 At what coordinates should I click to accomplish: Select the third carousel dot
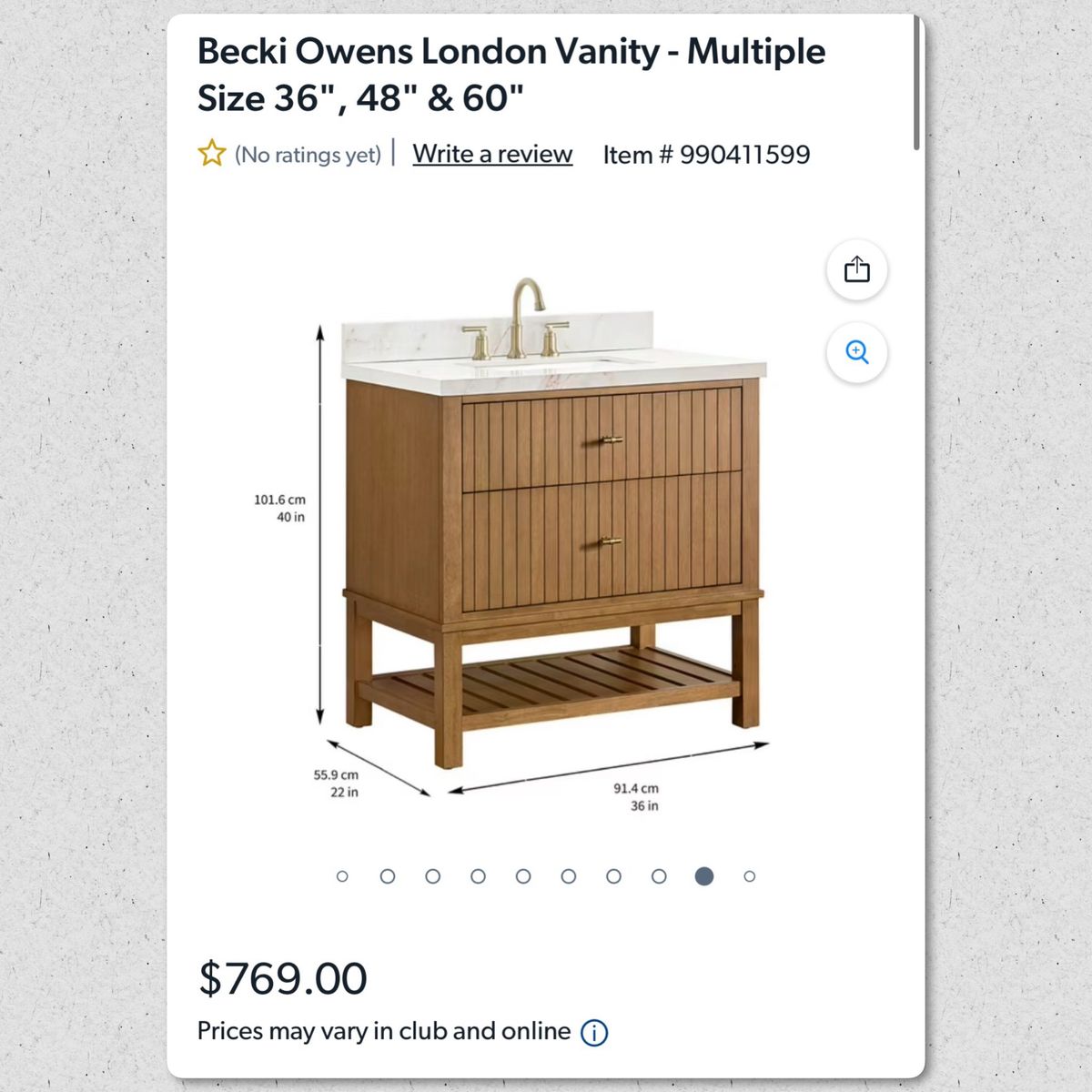(433, 876)
